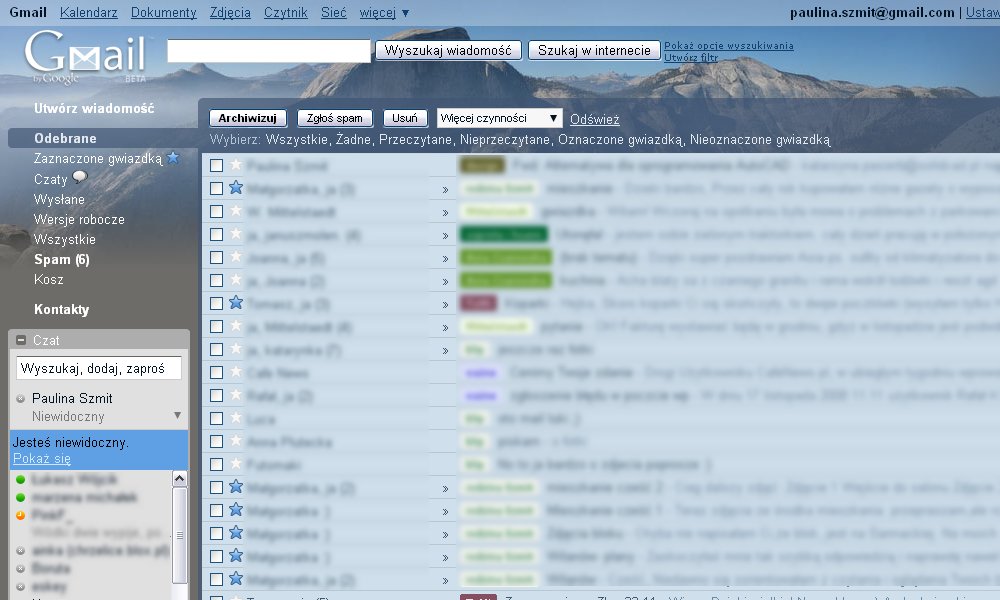The width and height of the screenshot is (1000, 600).
Task: Star the W. Mittelstaedt email
Action: click(236, 211)
